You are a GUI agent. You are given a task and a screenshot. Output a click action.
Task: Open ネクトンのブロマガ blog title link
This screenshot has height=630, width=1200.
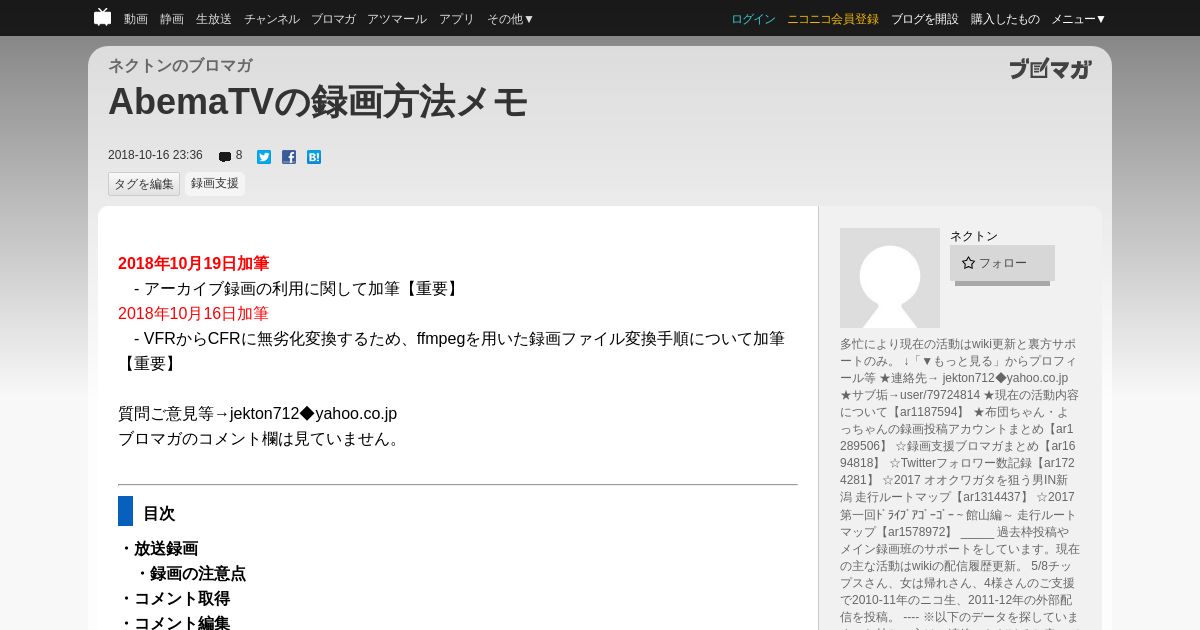pyautogui.click(x=180, y=66)
